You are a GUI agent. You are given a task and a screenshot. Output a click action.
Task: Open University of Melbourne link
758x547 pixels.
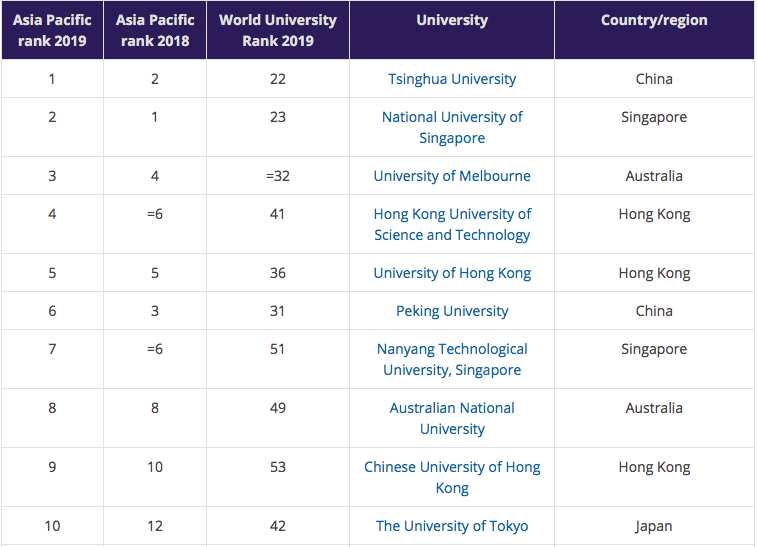coord(452,176)
